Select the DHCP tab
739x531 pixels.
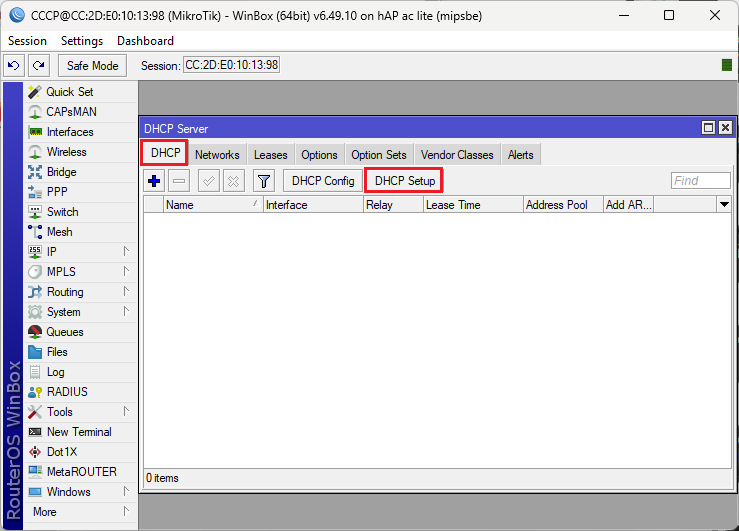tap(165, 153)
